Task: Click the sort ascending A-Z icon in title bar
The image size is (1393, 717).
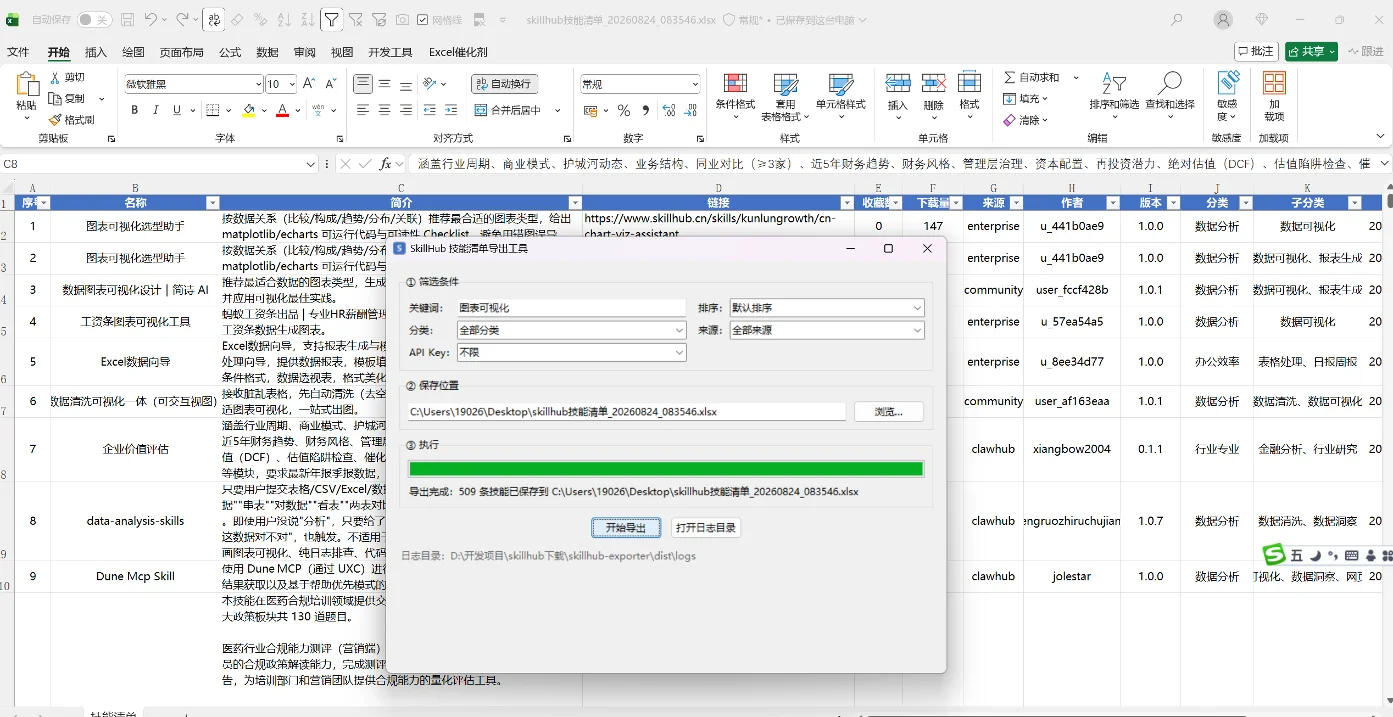Action: tap(283, 20)
